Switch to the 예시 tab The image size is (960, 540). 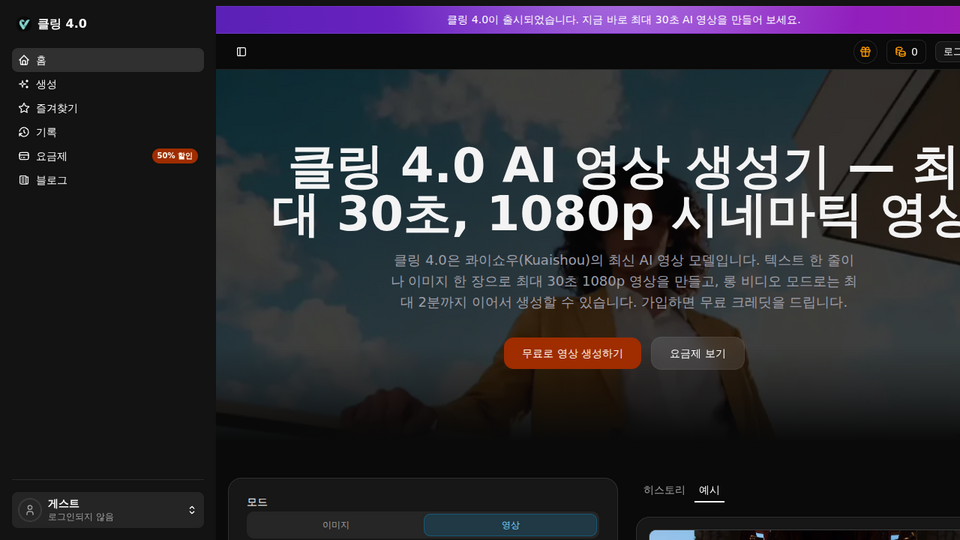(x=709, y=490)
